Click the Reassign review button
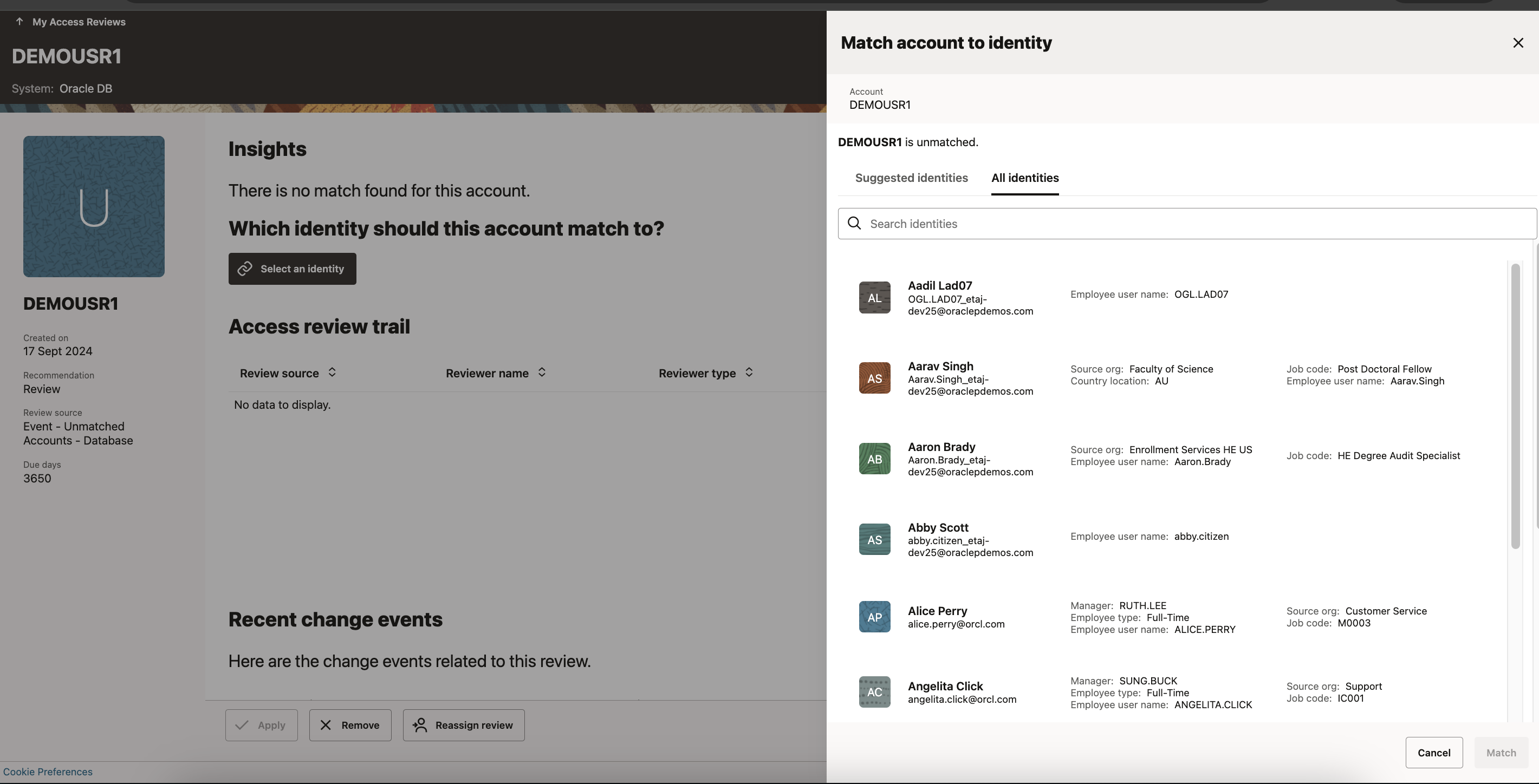 (x=464, y=725)
